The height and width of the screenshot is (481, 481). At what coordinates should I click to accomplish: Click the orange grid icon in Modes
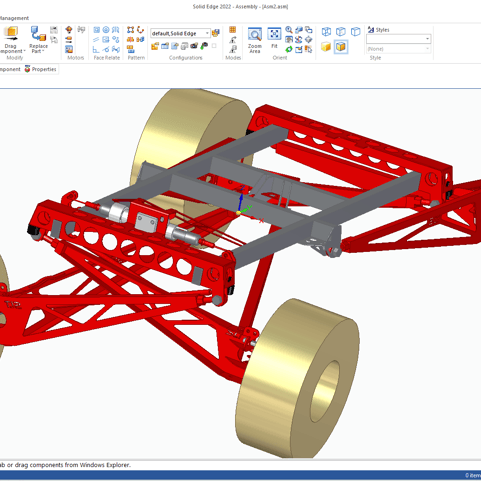[232, 30]
